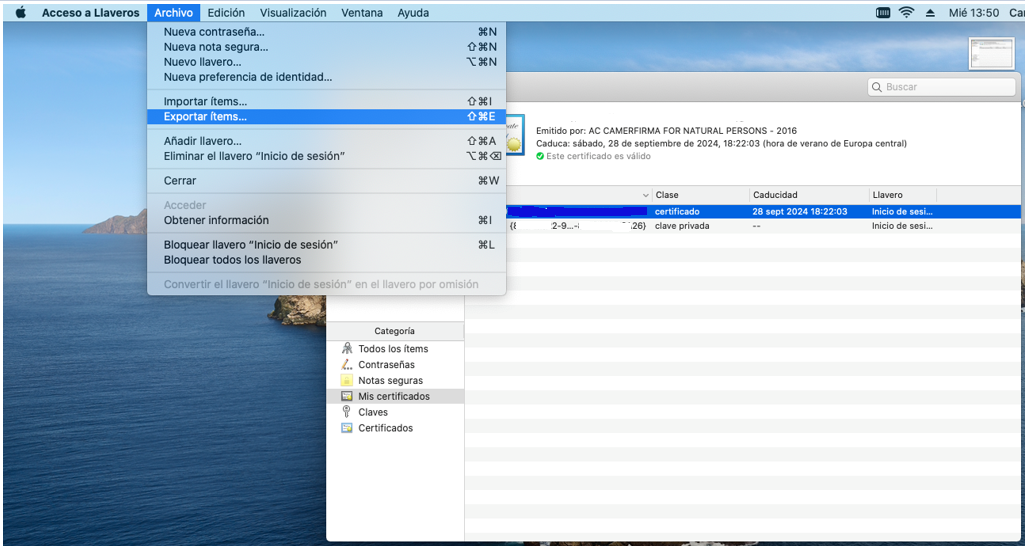
Task: Select Mis certificados category
Action: (395, 396)
